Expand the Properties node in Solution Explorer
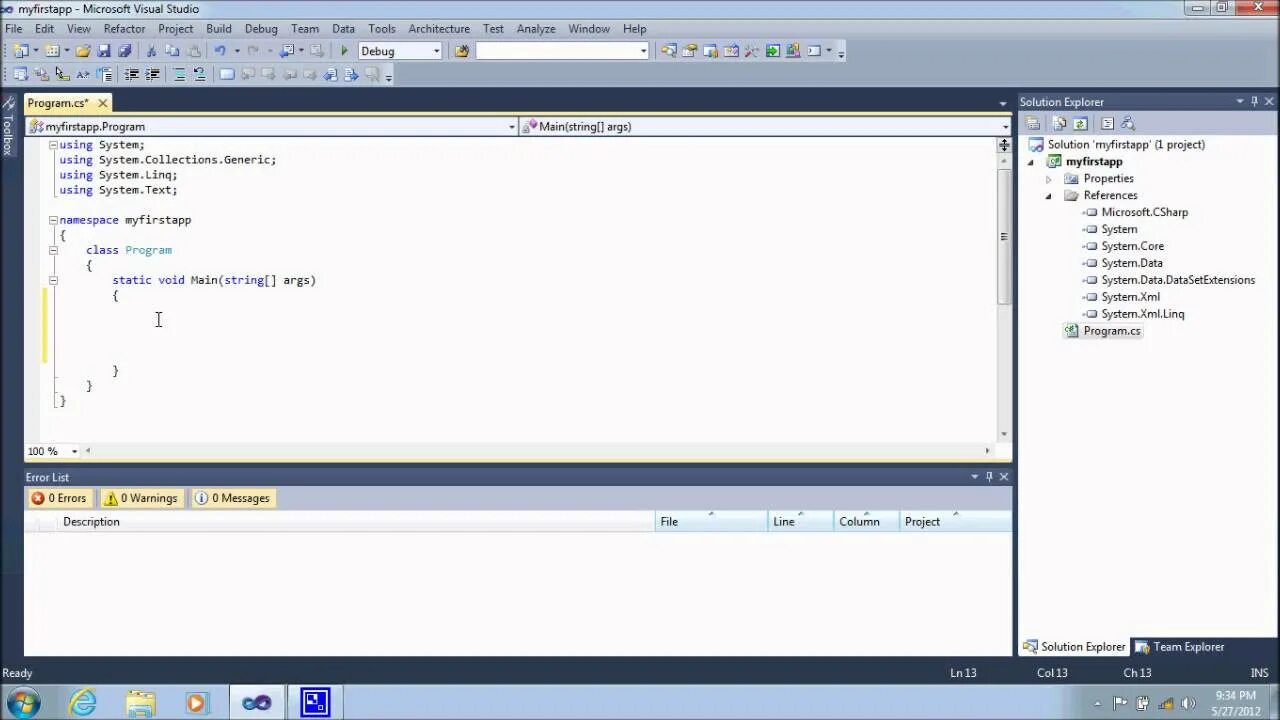This screenshot has height=720, width=1280. point(1048,179)
